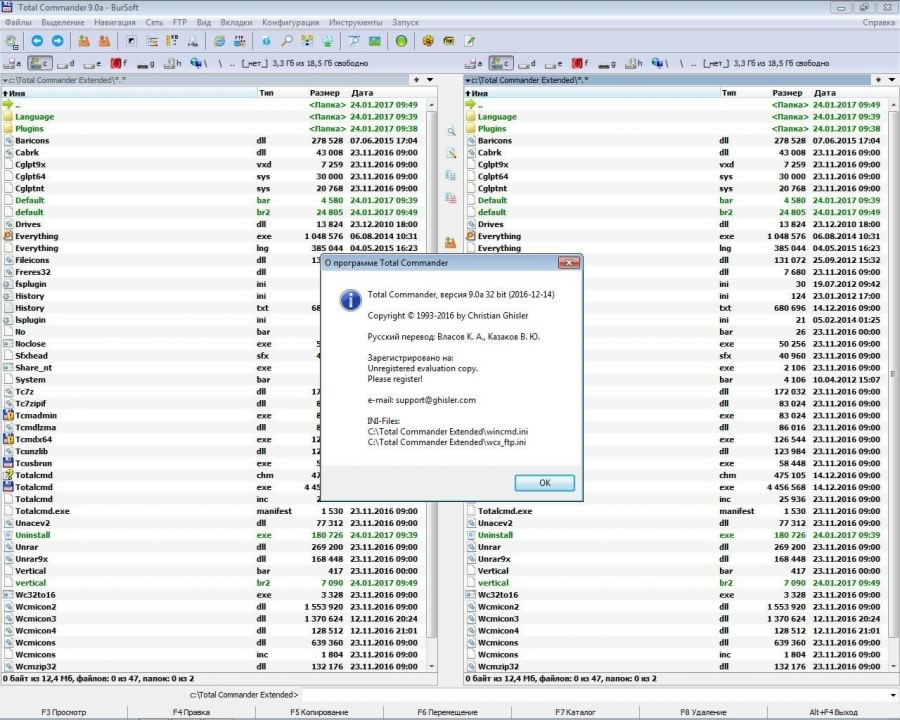
Task: Click the F5 Копирование button
Action: (x=319, y=712)
